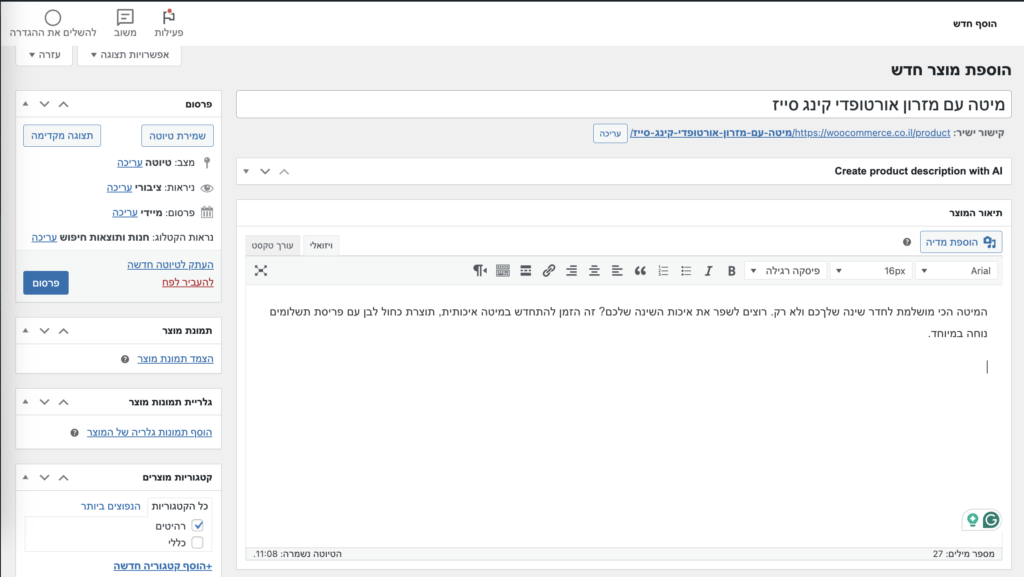Click inside the product description text area
This screenshot has height=577, width=1024.
click(624, 414)
